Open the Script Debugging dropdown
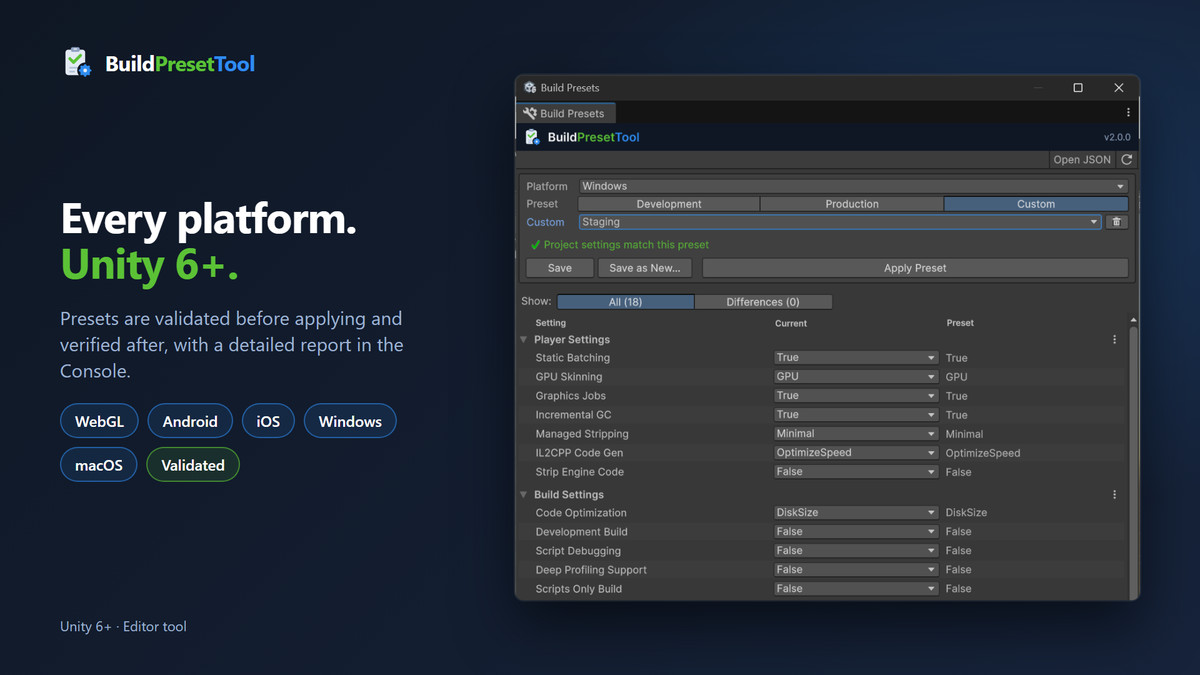 click(x=856, y=551)
